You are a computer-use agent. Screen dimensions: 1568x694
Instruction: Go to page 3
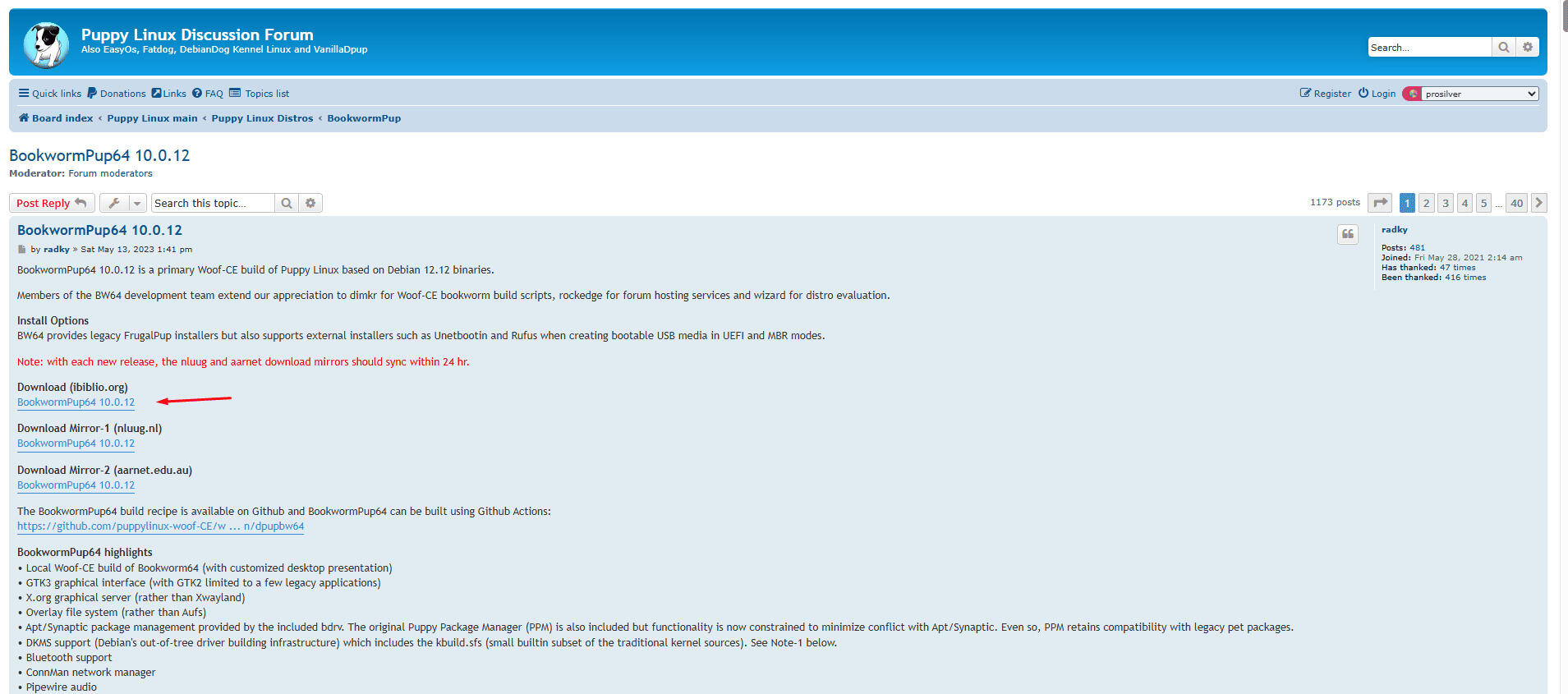[x=1446, y=203]
